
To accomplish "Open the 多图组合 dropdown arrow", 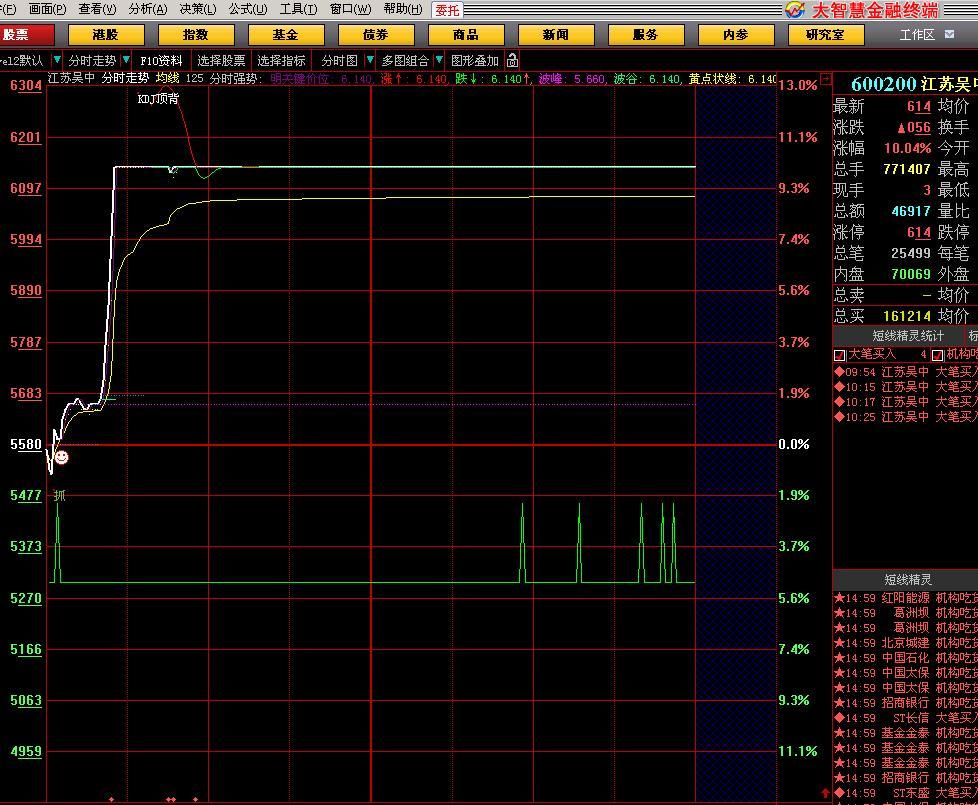I will tap(439, 60).
